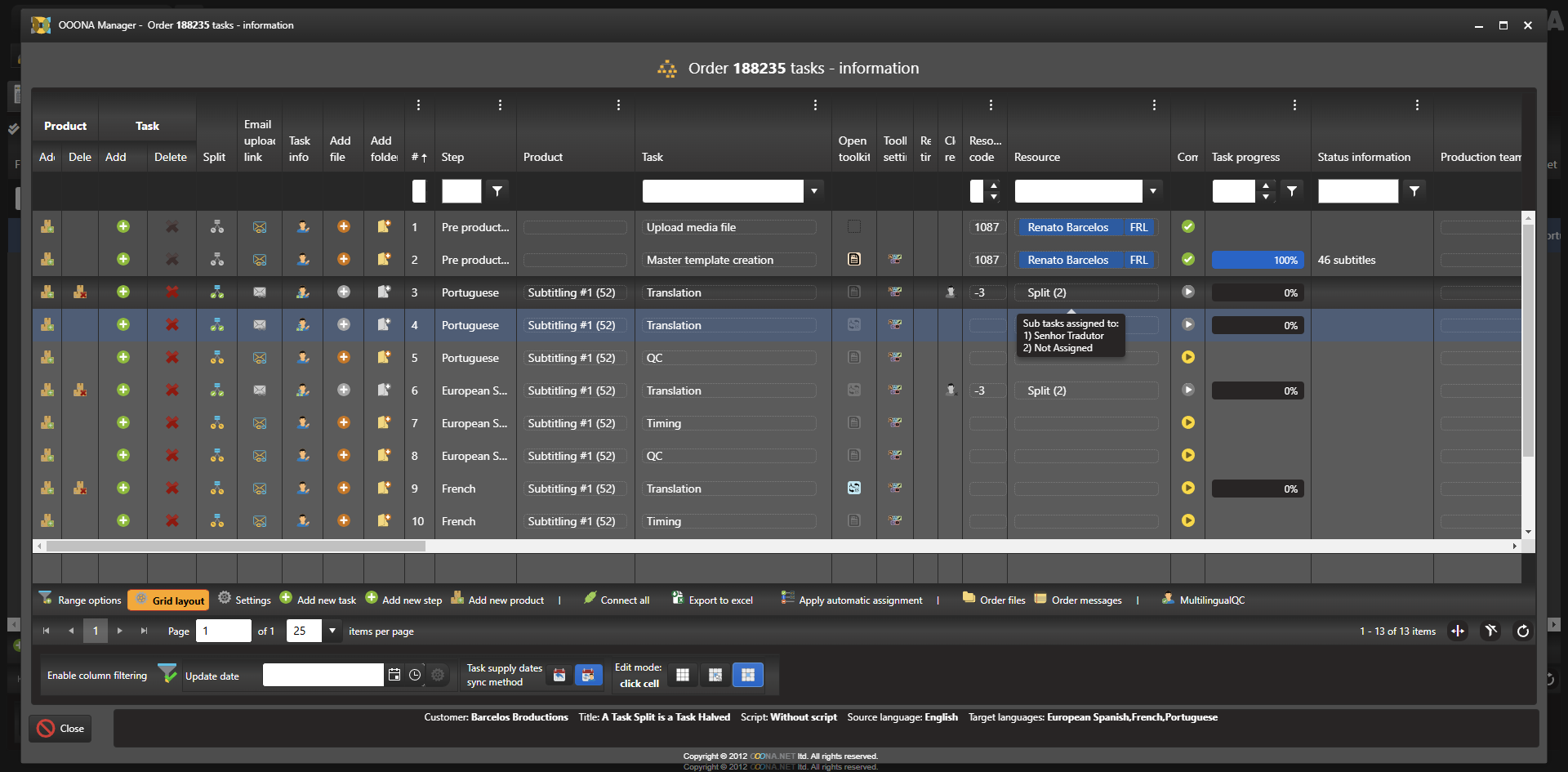Click Split icon for task 3
The height and width of the screenshot is (772, 1568).
click(x=216, y=292)
